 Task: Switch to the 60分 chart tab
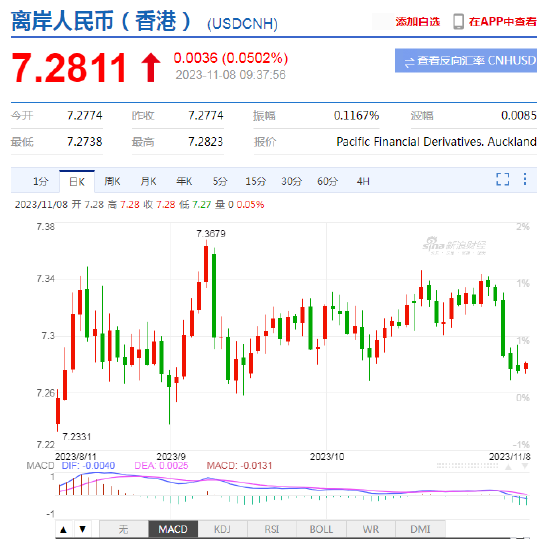pyautogui.click(x=327, y=181)
